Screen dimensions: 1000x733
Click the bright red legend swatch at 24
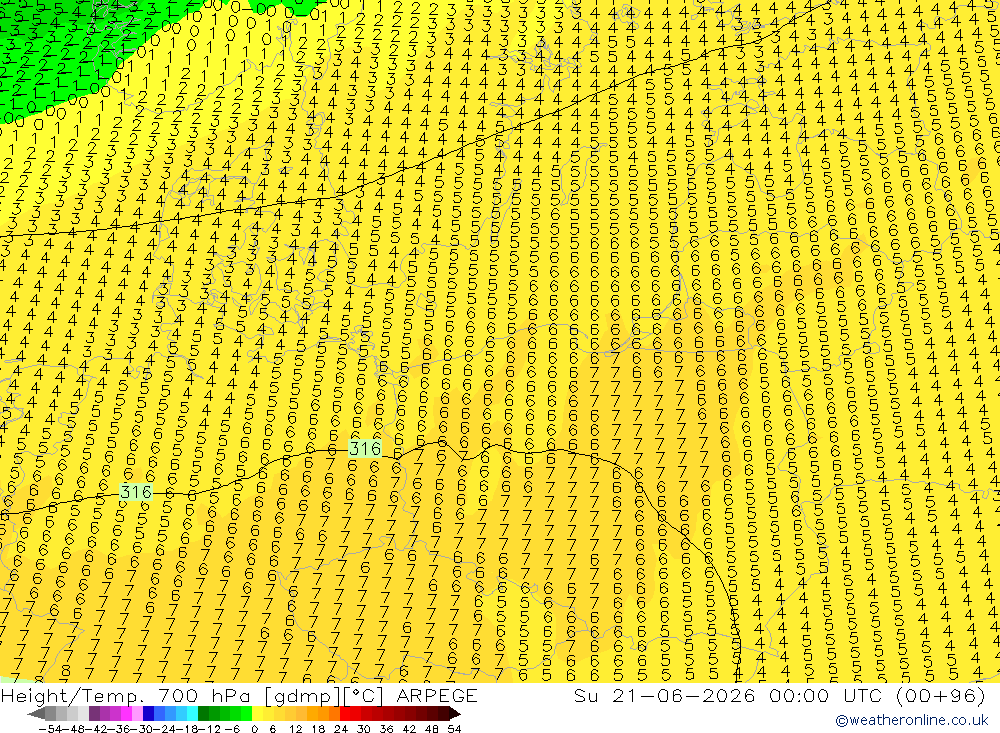[345, 713]
